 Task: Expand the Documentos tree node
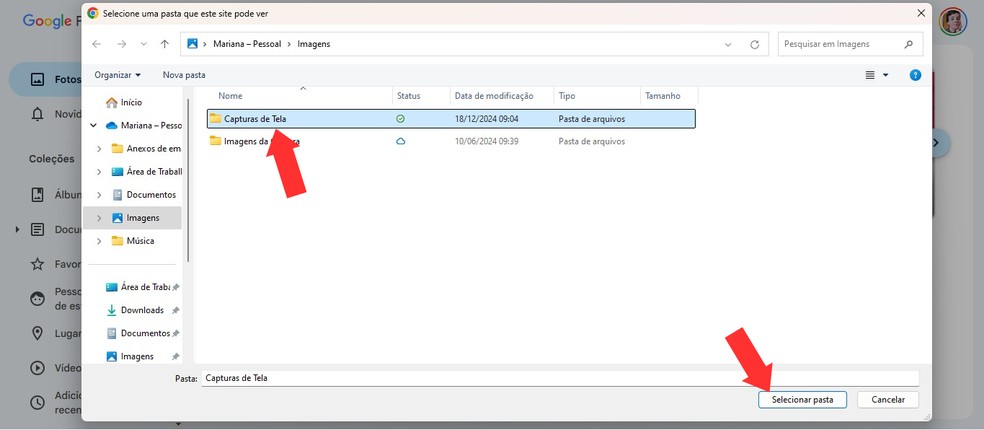99,195
